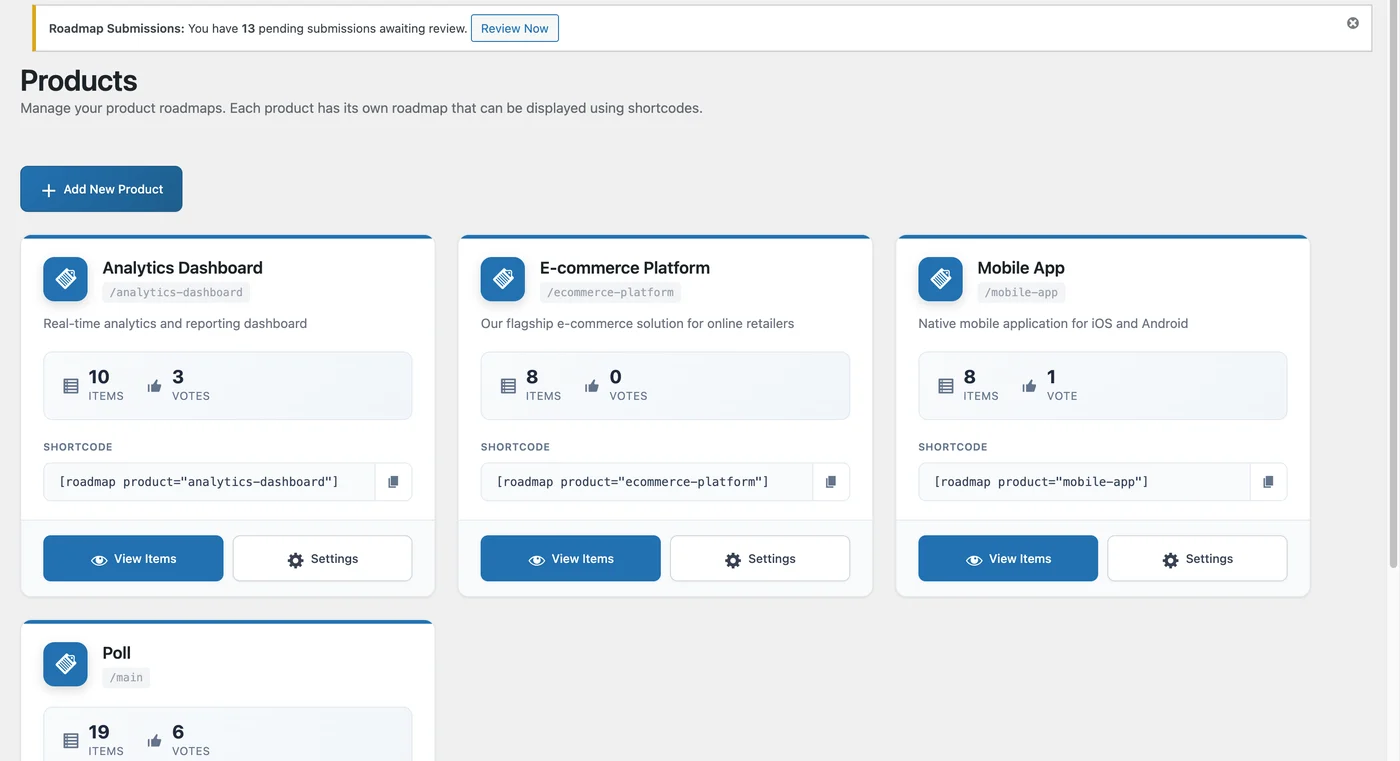Click the items list icon in Analytics Dashboard
Image resolution: width=1400 pixels, height=761 pixels.
71,386
